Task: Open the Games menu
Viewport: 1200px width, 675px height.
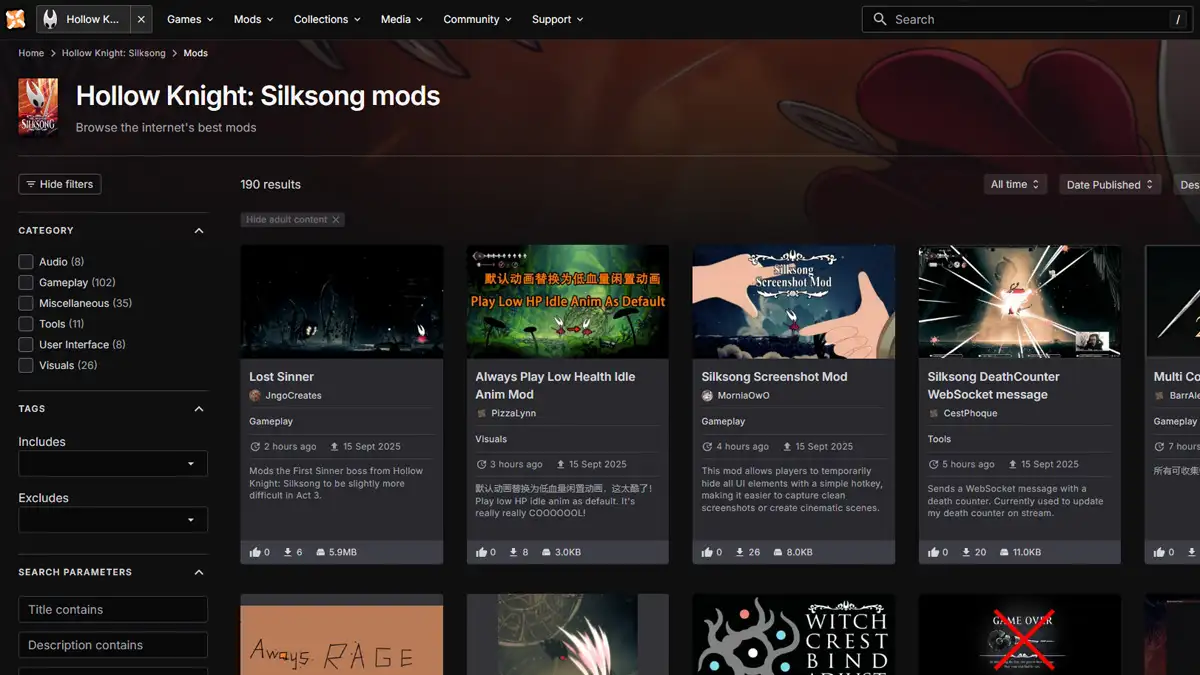Action: (x=190, y=19)
